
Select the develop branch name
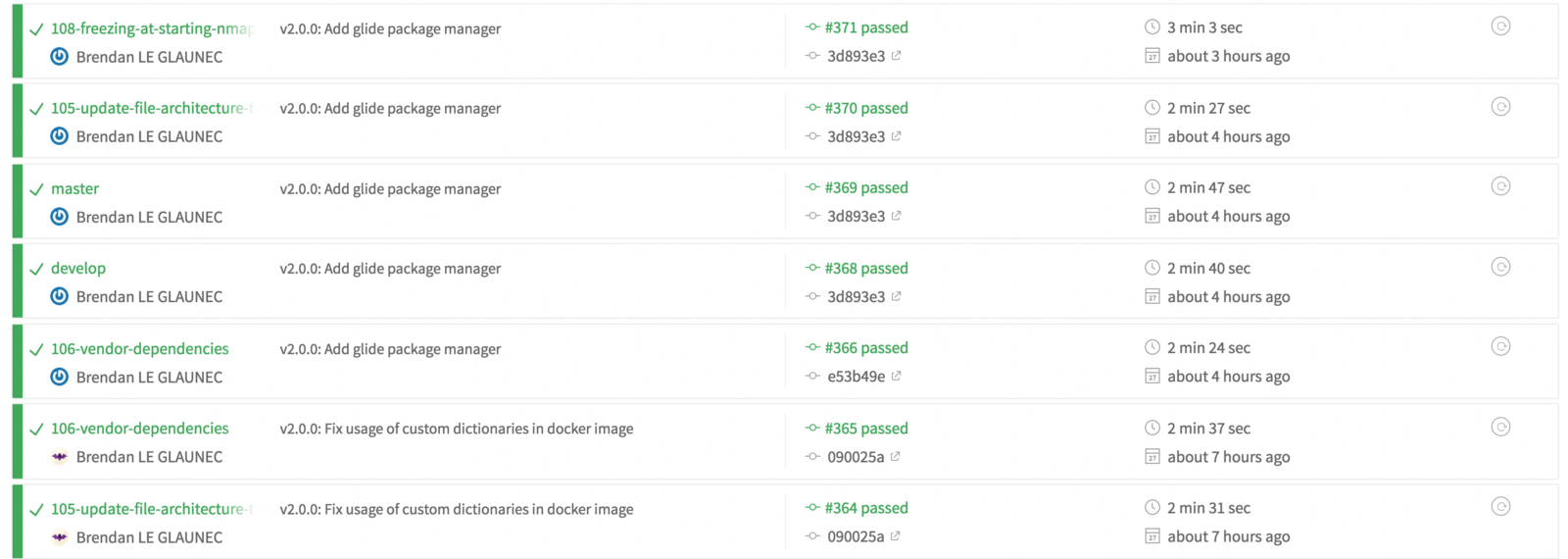(78, 268)
